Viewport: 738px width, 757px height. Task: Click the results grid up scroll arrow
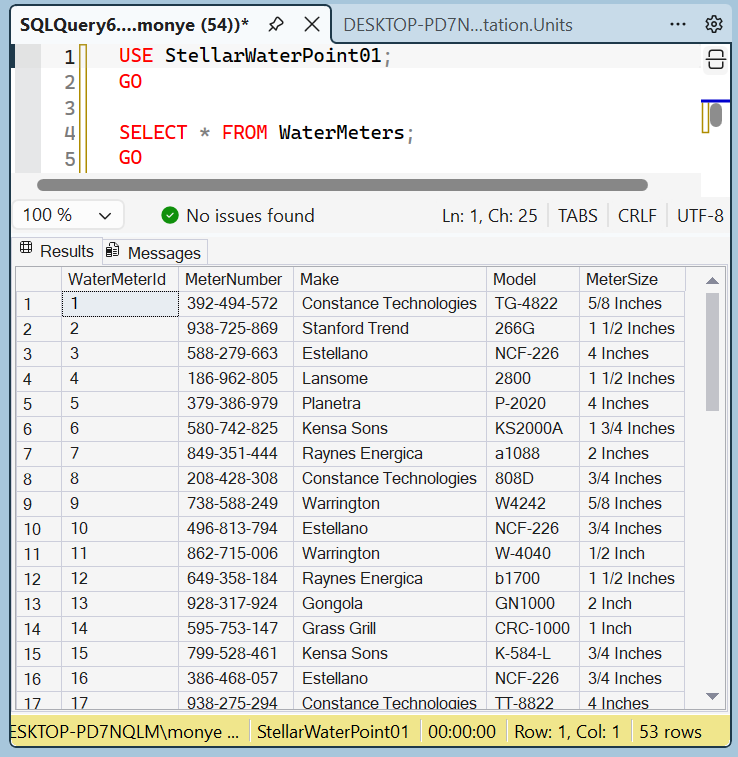pyautogui.click(x=712, y=280)
